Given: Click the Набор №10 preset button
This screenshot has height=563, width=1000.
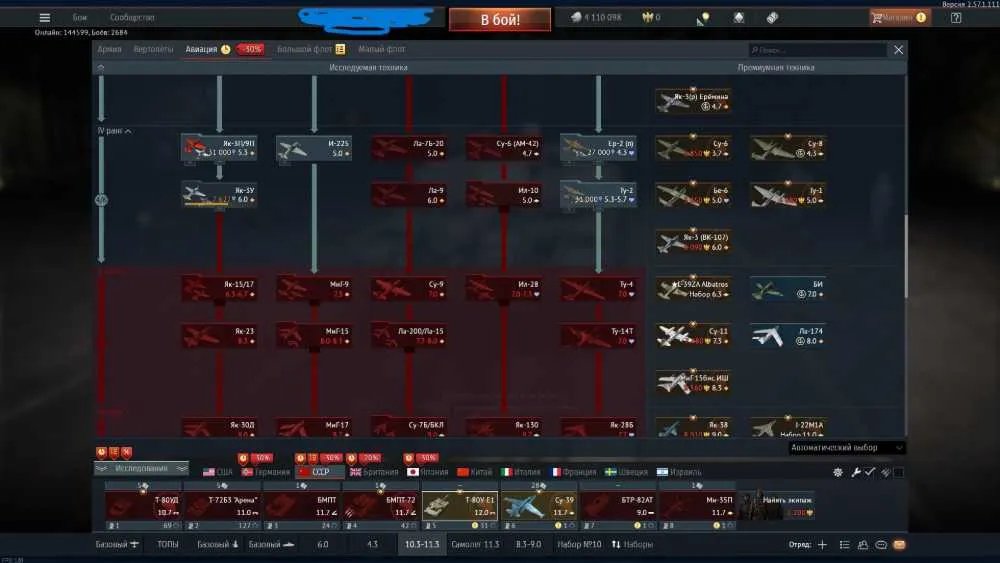Looking at the screenshot, I should pyautogui.click(x=579, y=545).
